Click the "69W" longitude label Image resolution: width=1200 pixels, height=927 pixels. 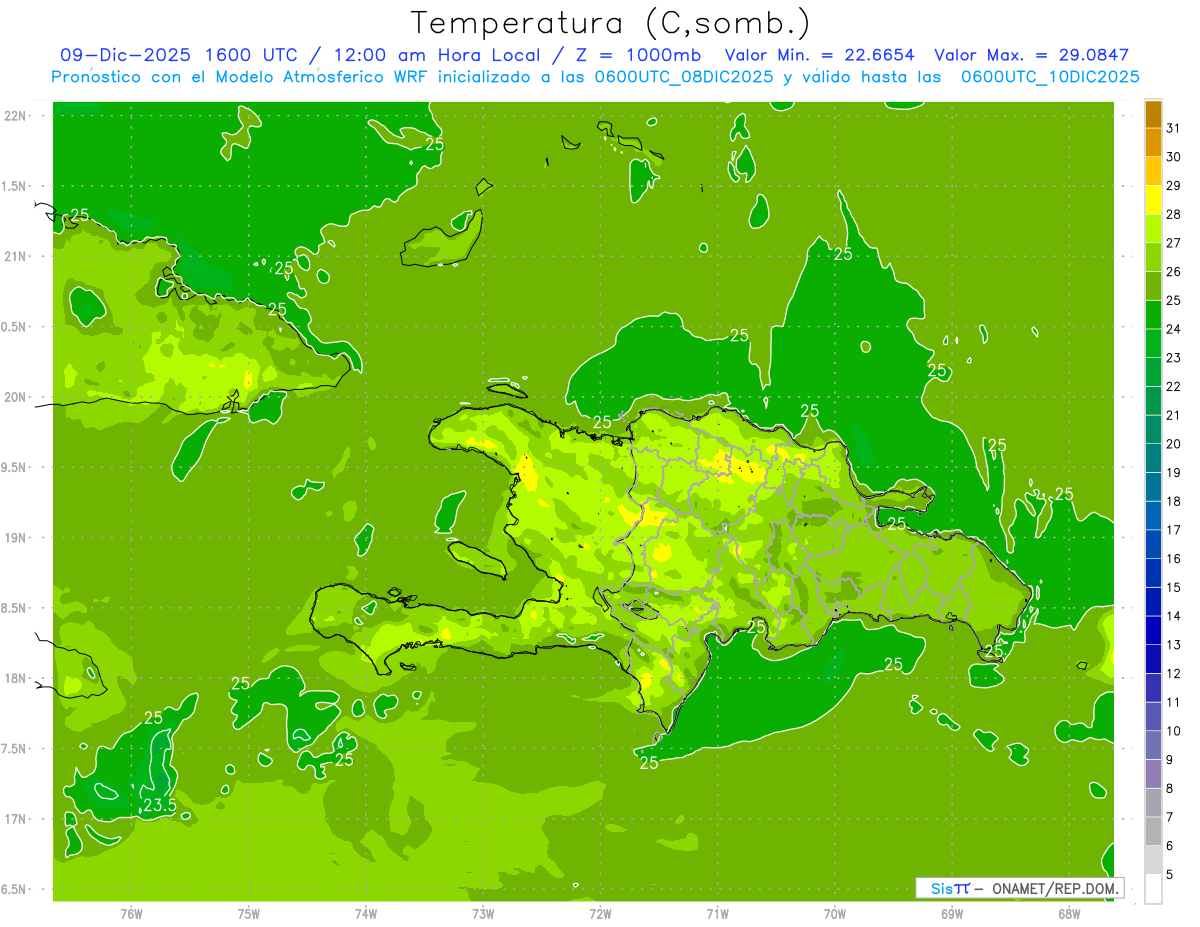click(x=952, y=914)
